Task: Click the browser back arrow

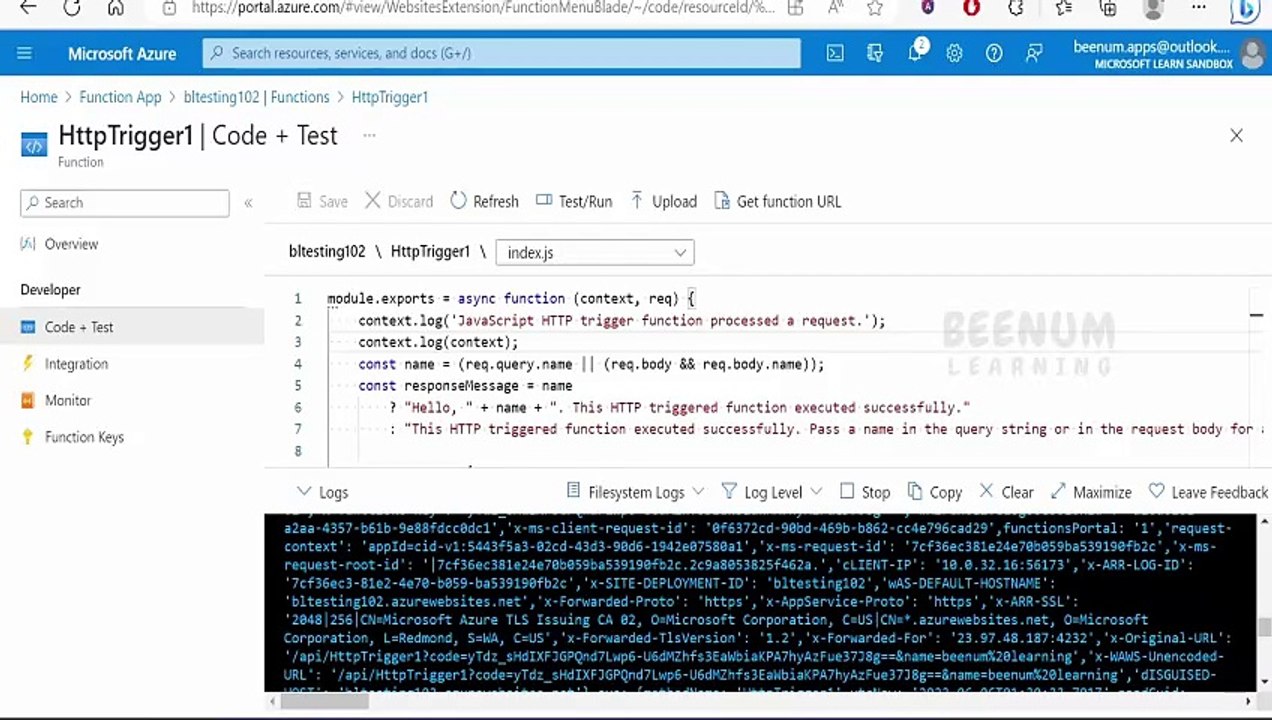Action: pos(28,8)
